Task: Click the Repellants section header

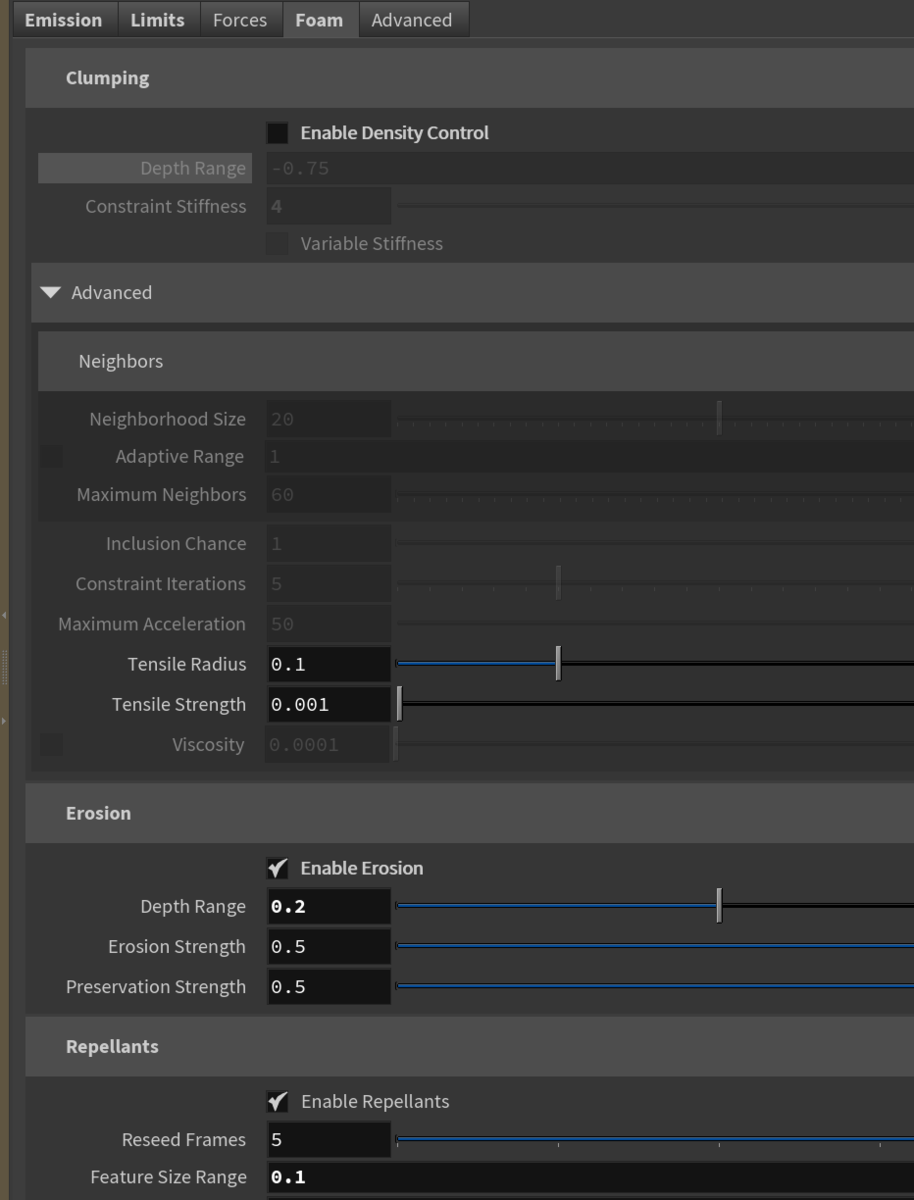Action: pos(469,1047)
